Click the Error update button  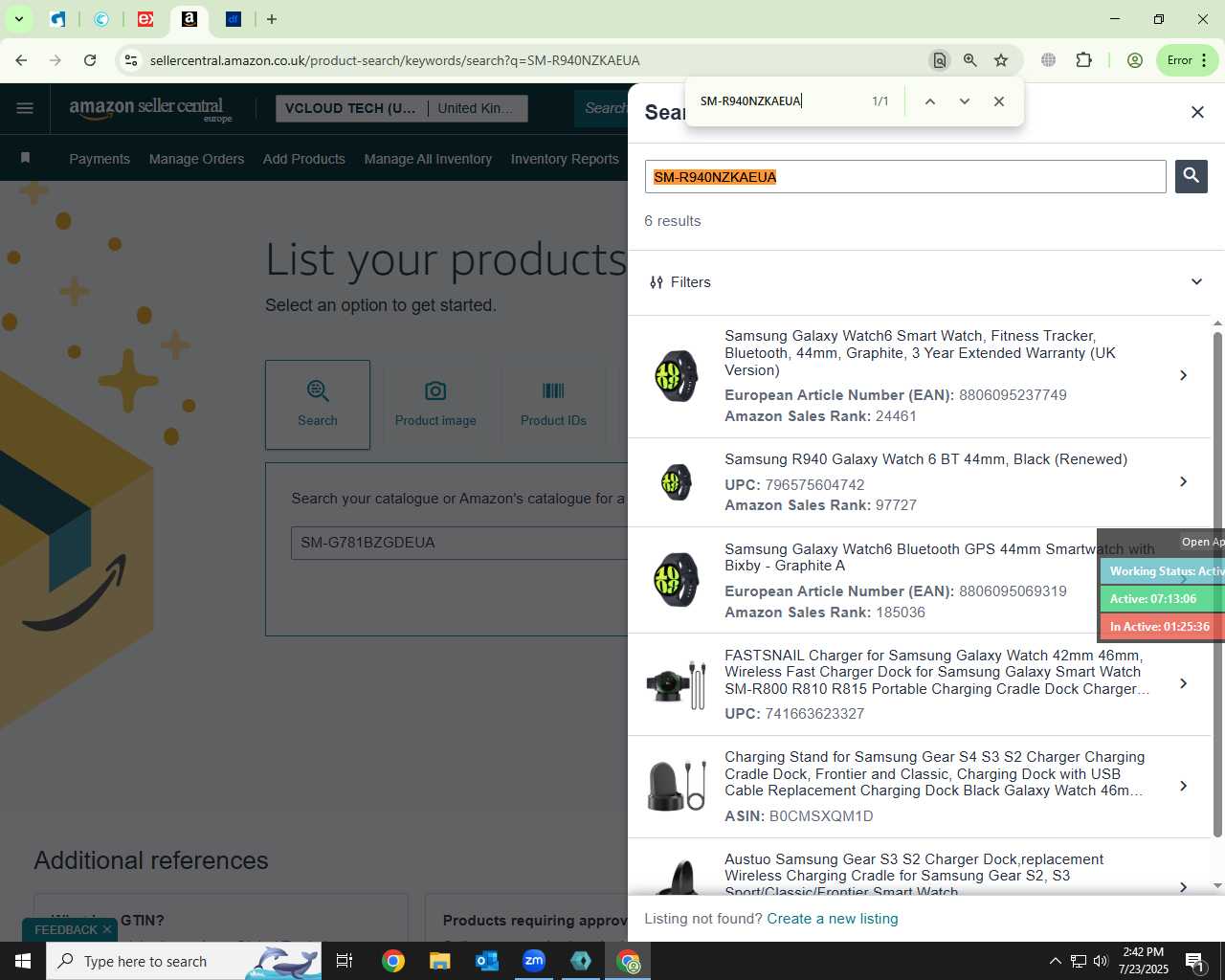pyautogui.click(x=1187, y=60)
